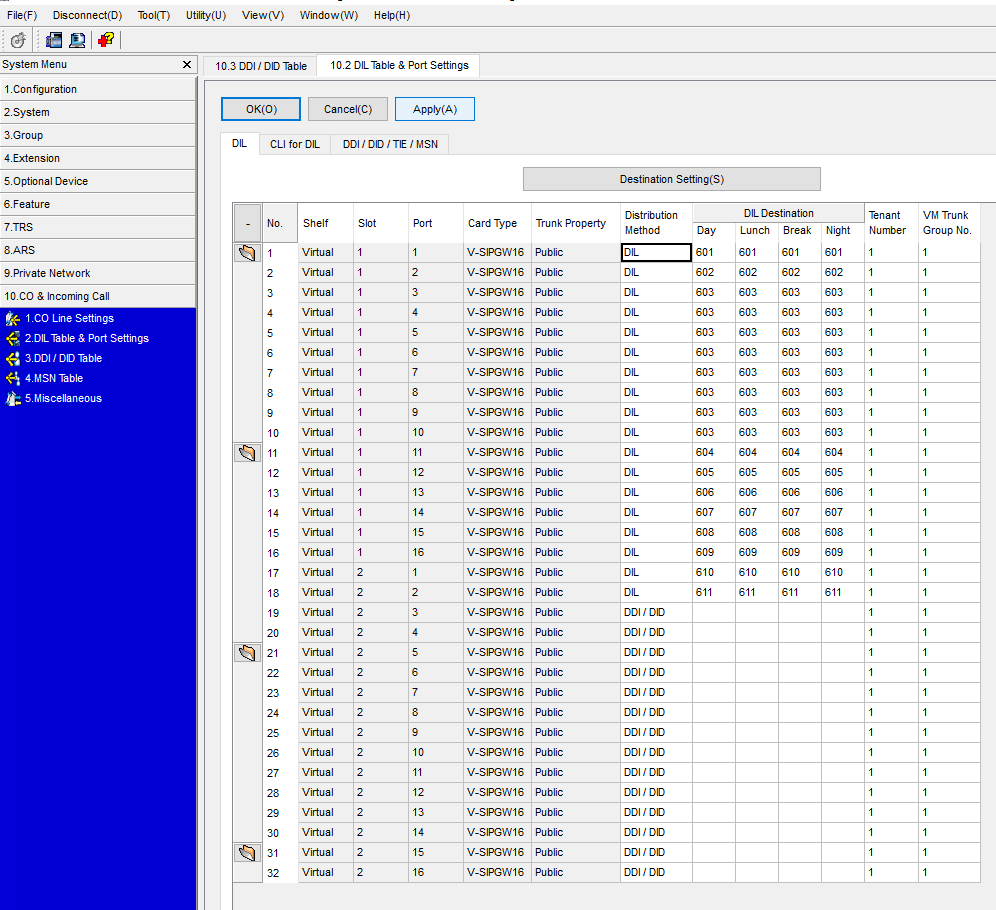Viewport: 996px width, 910px height.
Task: Click the OK(O) button
Action: pyautogui.click(x=261, y=109)
